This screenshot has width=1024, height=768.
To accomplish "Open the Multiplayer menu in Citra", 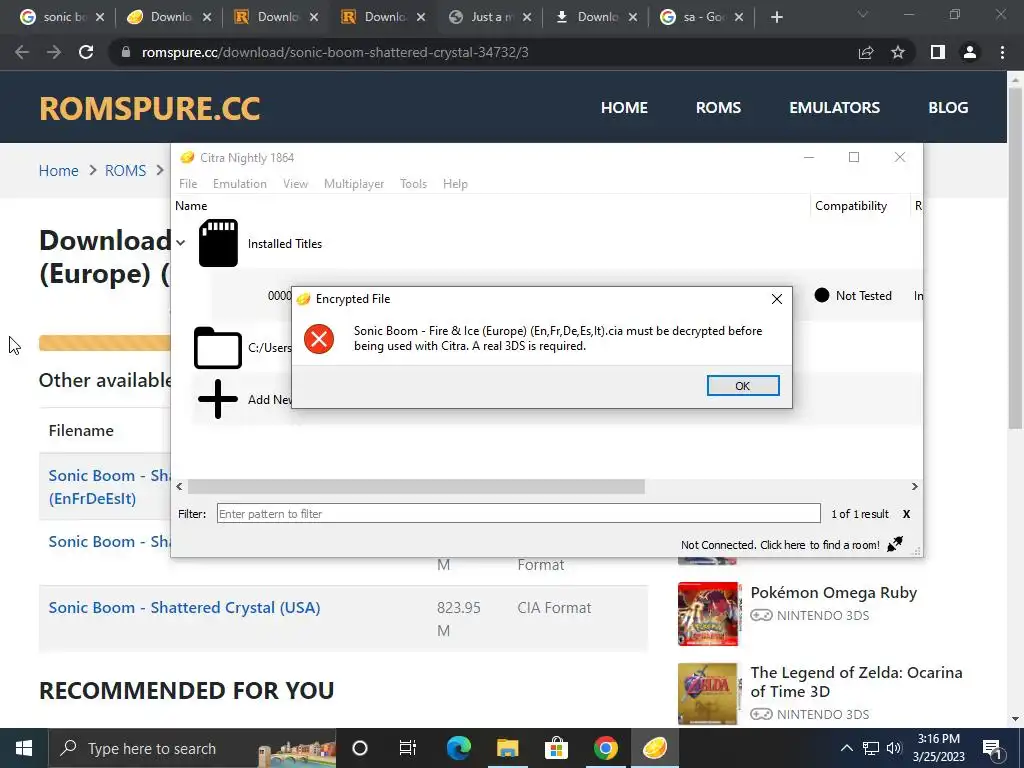I will [x=354, y=184].
